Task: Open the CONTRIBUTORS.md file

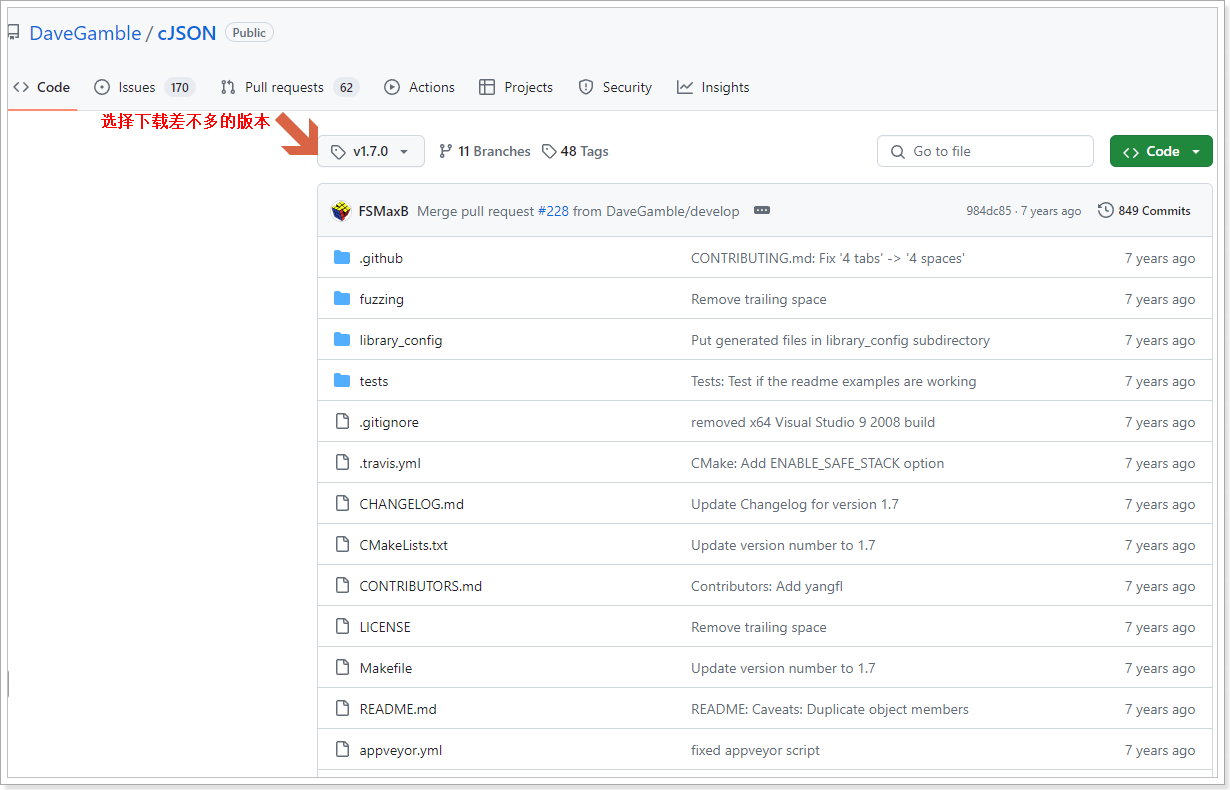Action: coord(421,586)
